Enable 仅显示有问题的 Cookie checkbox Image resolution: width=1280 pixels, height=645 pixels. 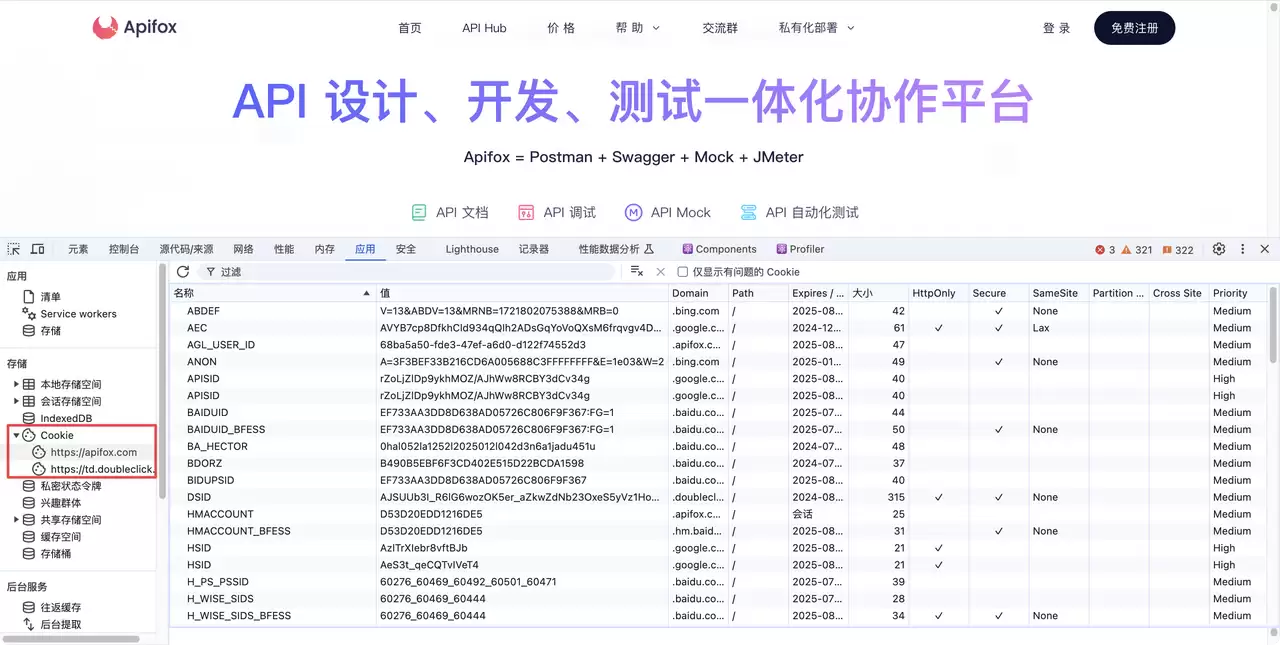pyautogui.click(x=683, y=272)
